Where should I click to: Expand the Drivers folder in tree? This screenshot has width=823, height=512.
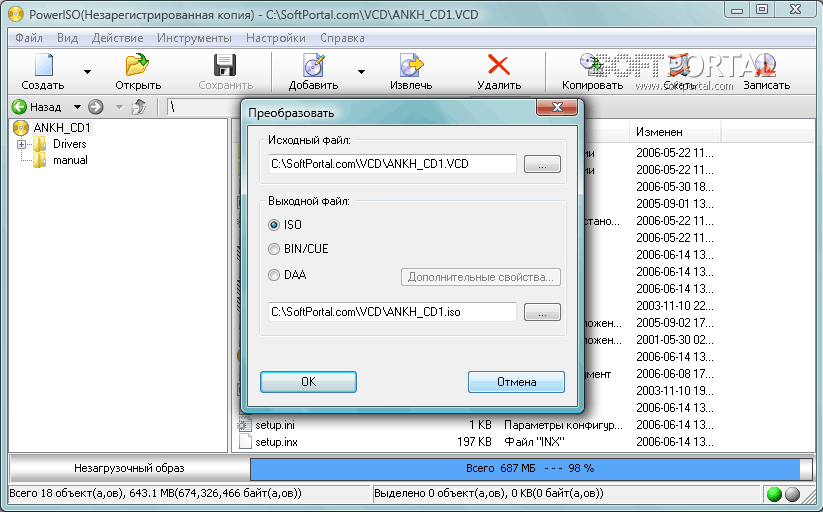(21, 144)
